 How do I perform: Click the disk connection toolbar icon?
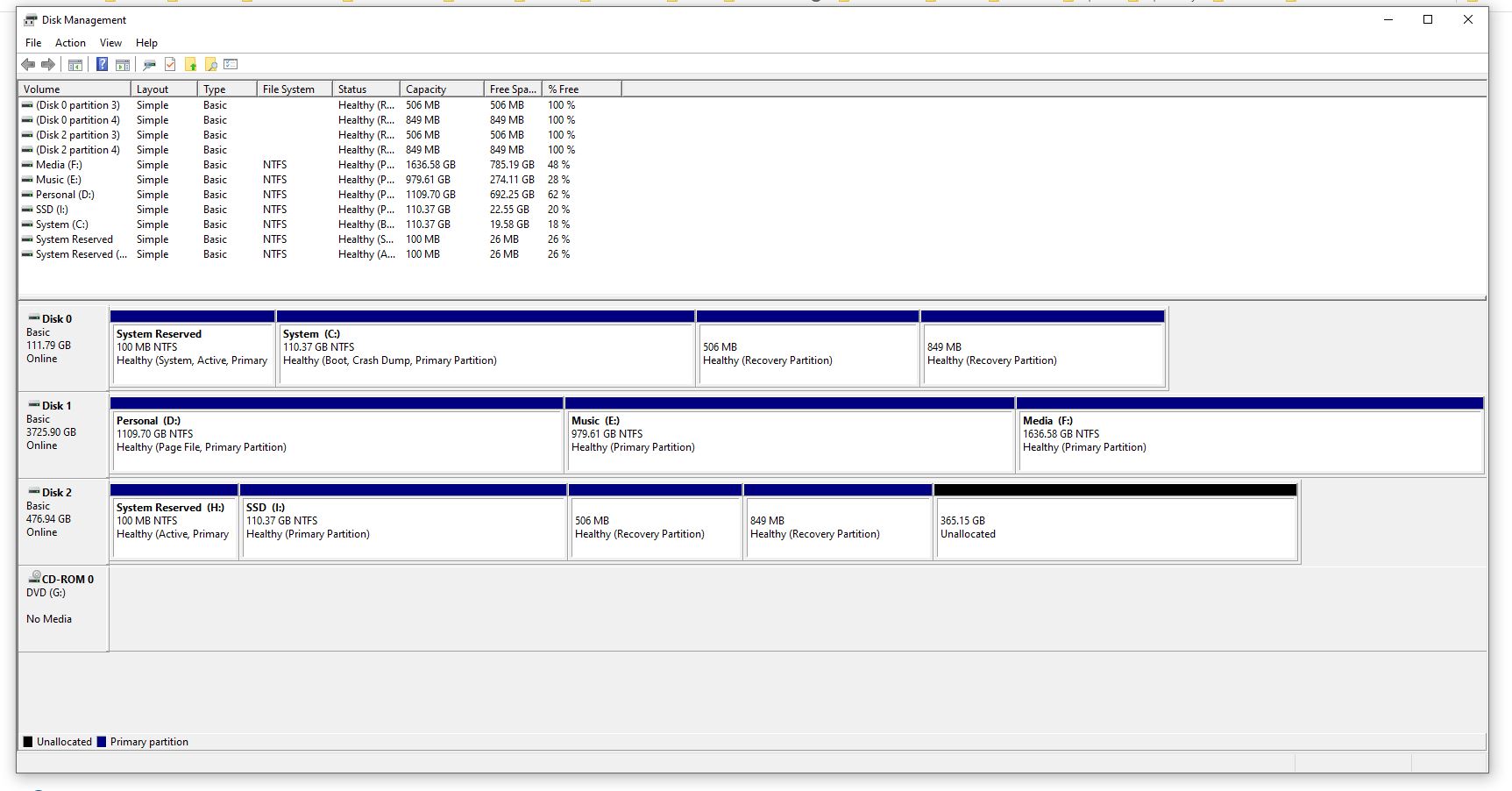tap(149, 64)
